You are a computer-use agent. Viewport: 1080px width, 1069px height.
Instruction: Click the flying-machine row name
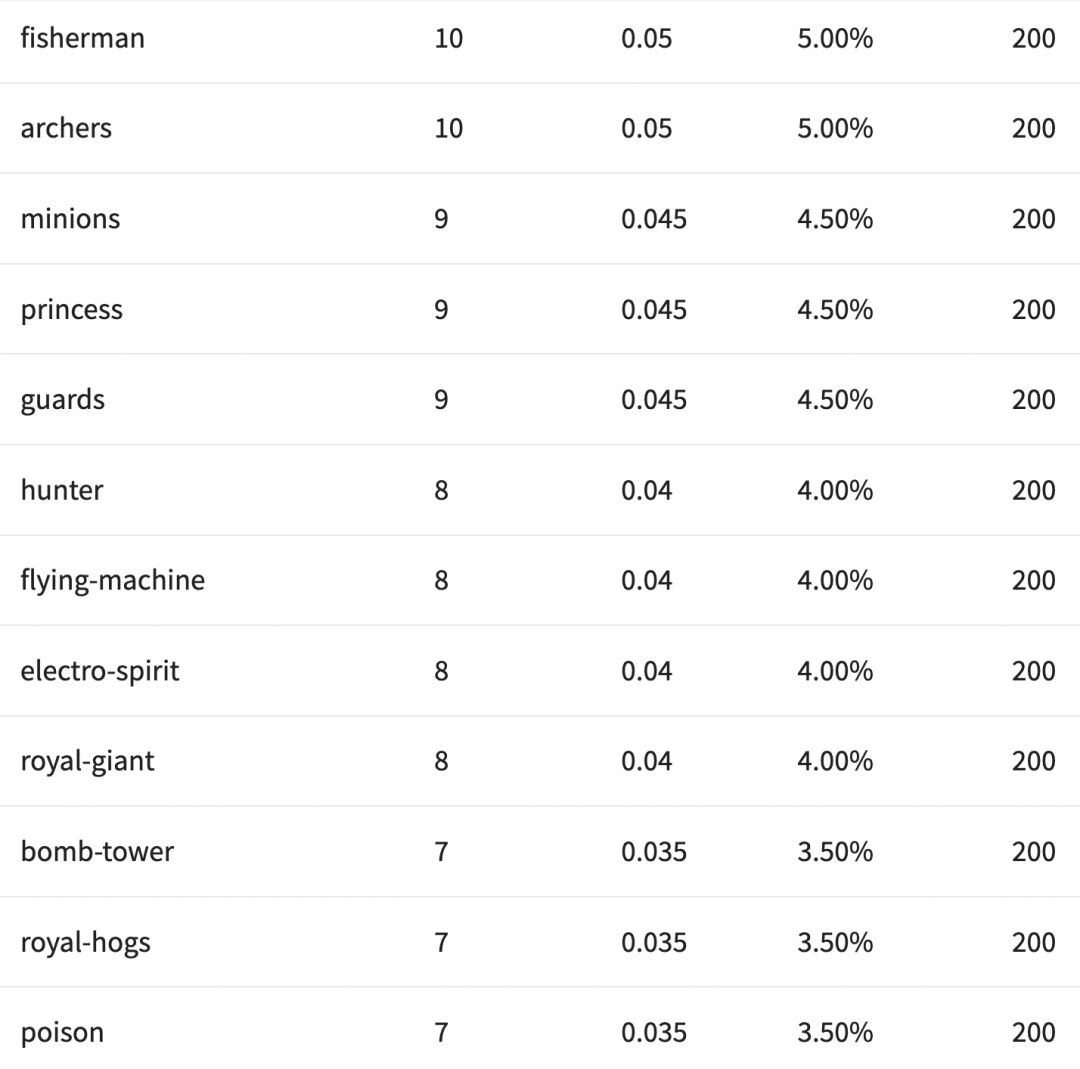click(112, 581)
